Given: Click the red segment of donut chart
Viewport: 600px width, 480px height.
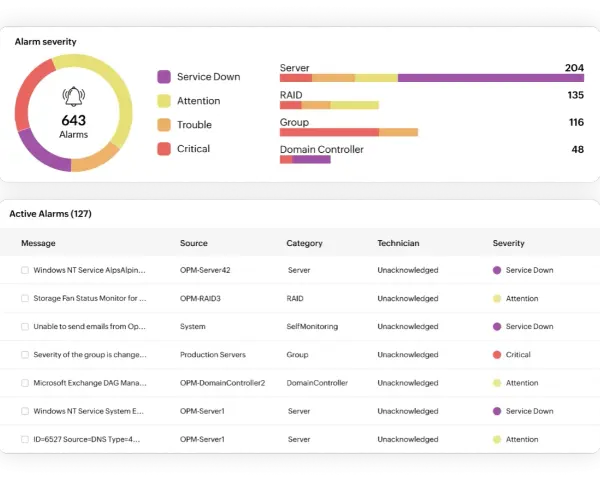Looking at the screenshot, I should pos(28,94).
